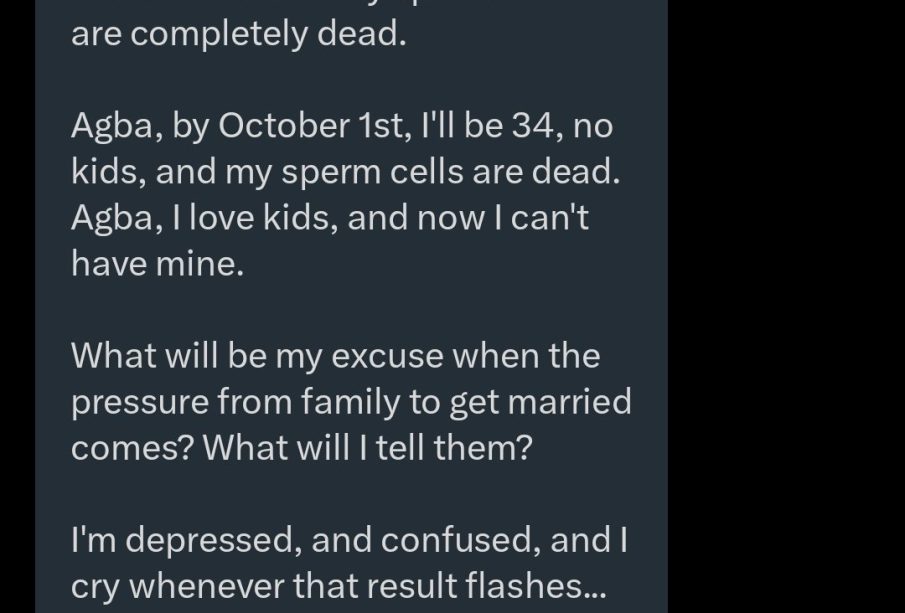Click the number "34" in the post

(x=537, y=125)
